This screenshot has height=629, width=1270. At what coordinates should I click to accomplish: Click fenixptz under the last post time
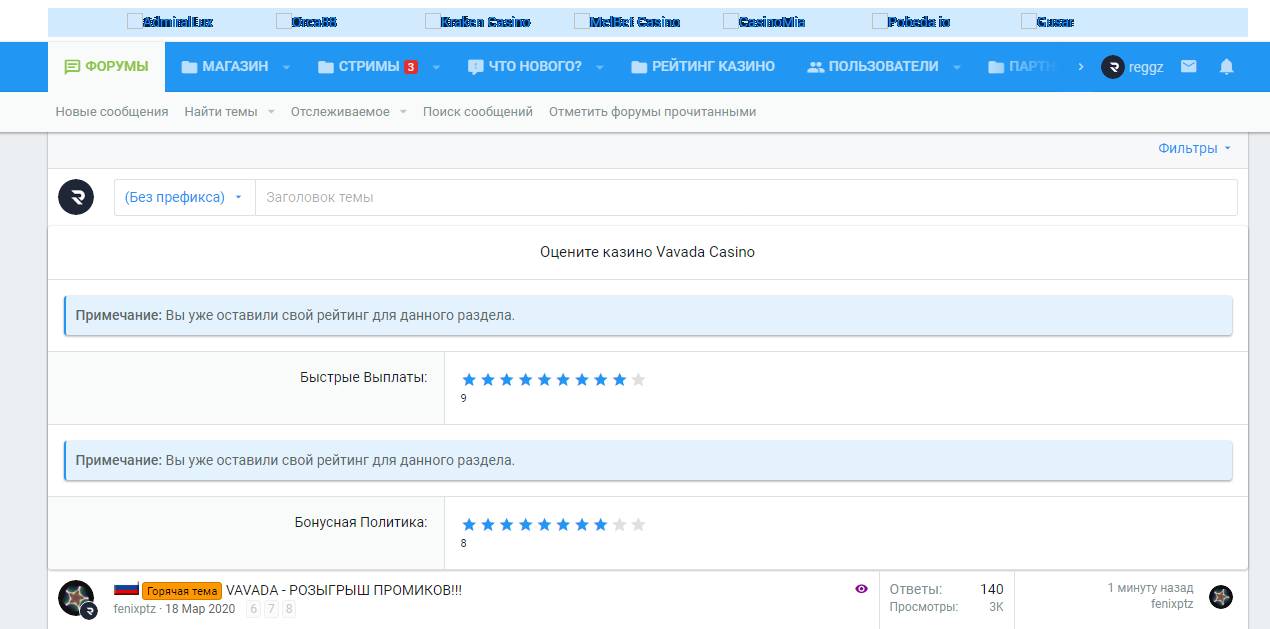pos(1172,604)
